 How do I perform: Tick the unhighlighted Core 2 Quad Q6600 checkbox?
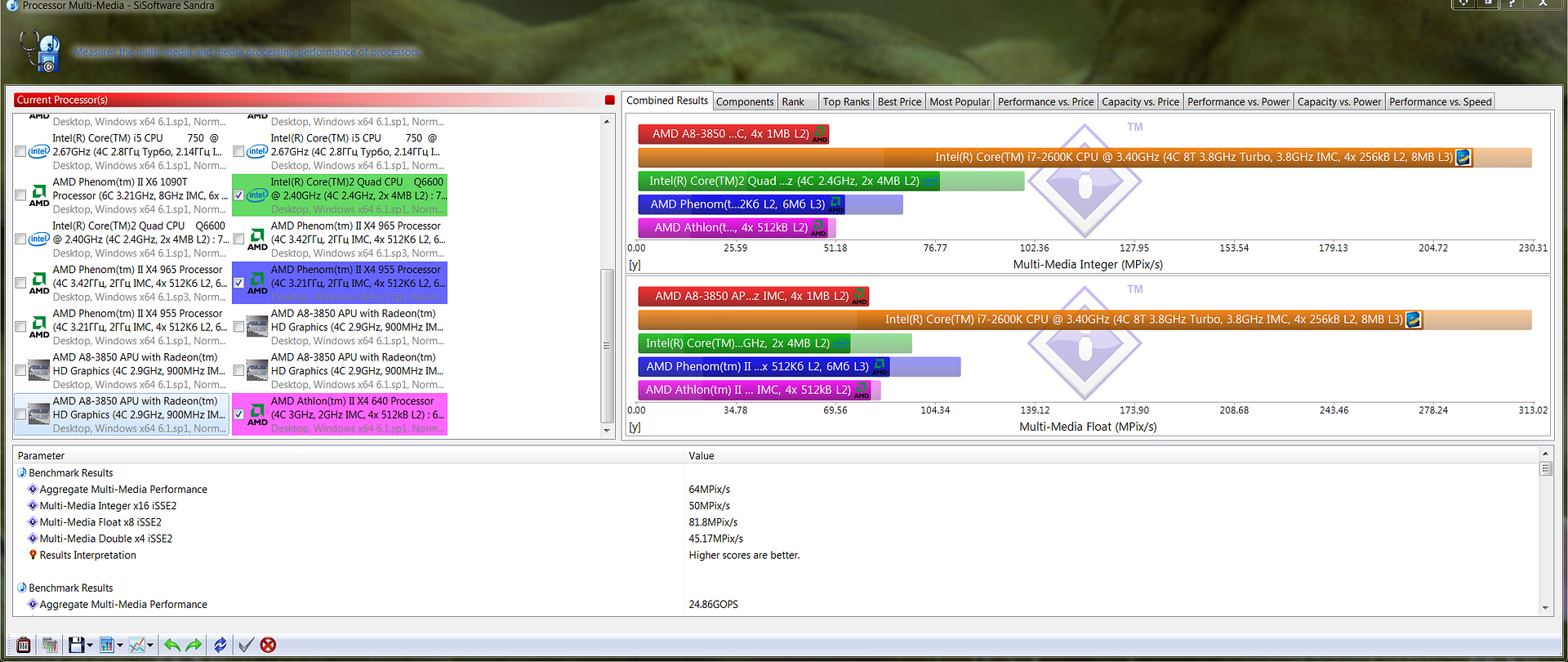tap(20, 239)
